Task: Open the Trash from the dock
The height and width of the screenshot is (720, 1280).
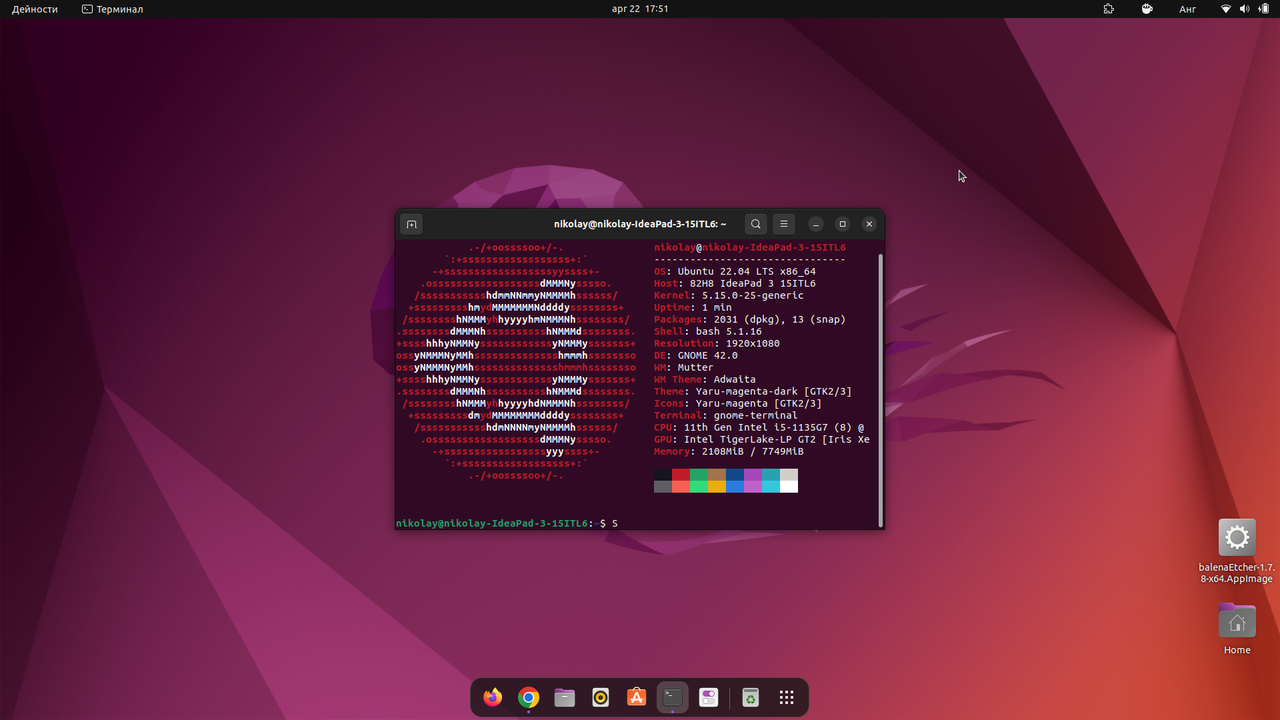Action: click(x=751, y=697)
